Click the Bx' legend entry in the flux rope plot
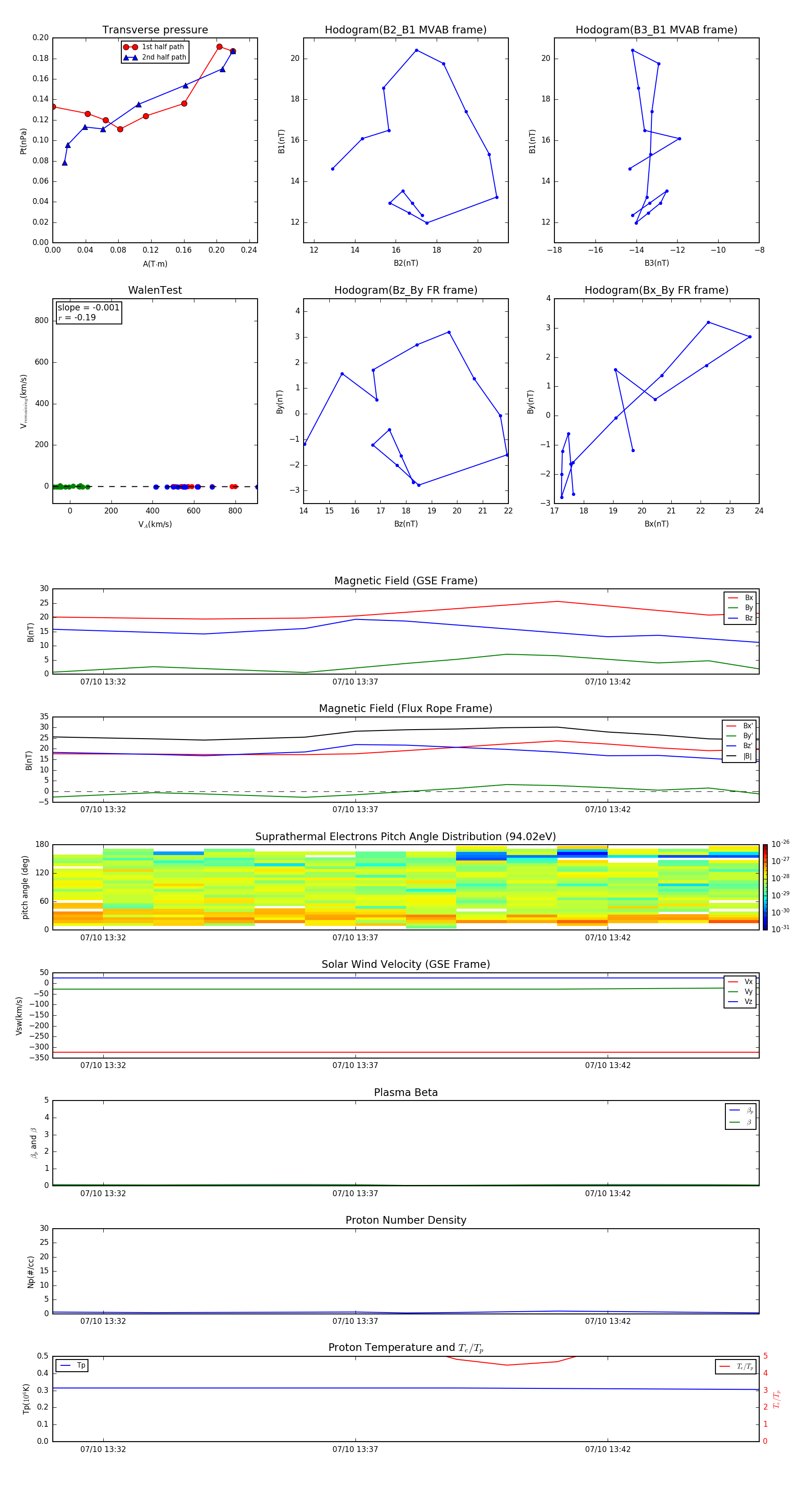This screenshot has height=1489, width=812. coord(739,726)
